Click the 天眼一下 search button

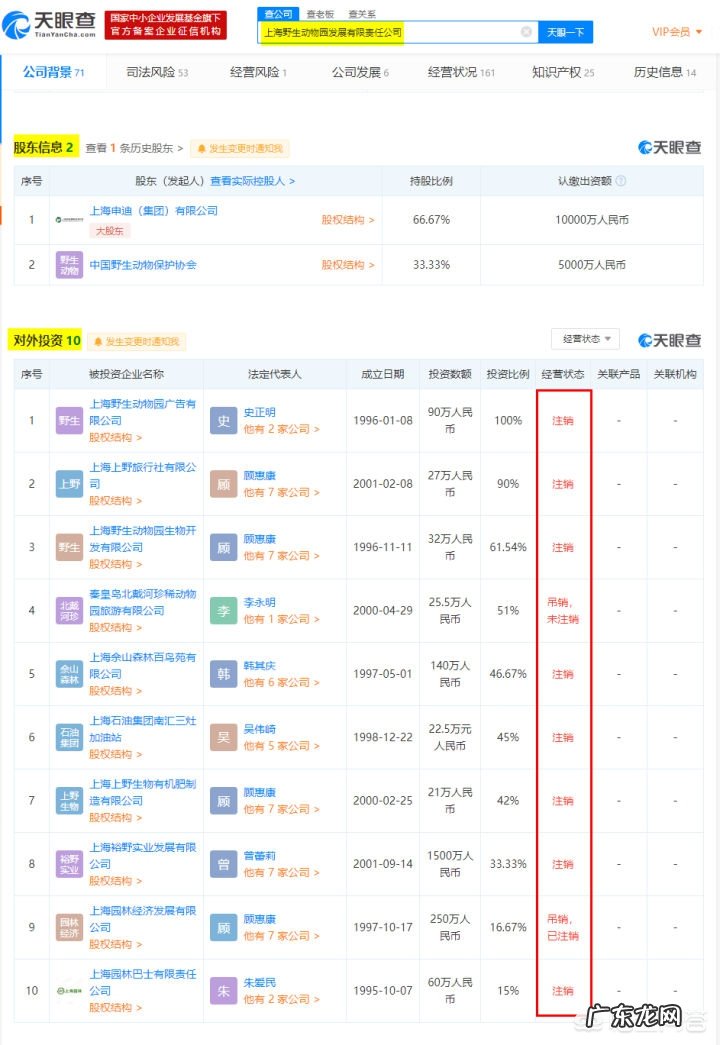[x=565, y=32]
